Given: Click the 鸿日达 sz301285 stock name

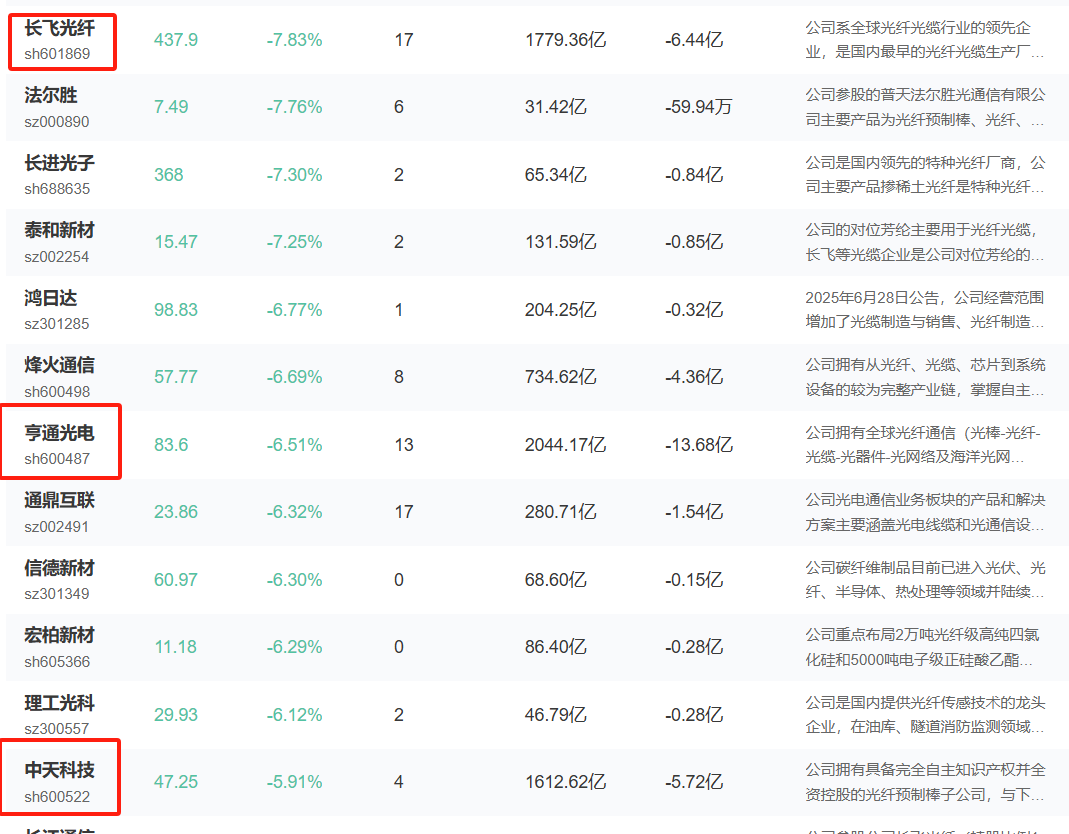Looking at the screenshot, I should coord(57,310).
